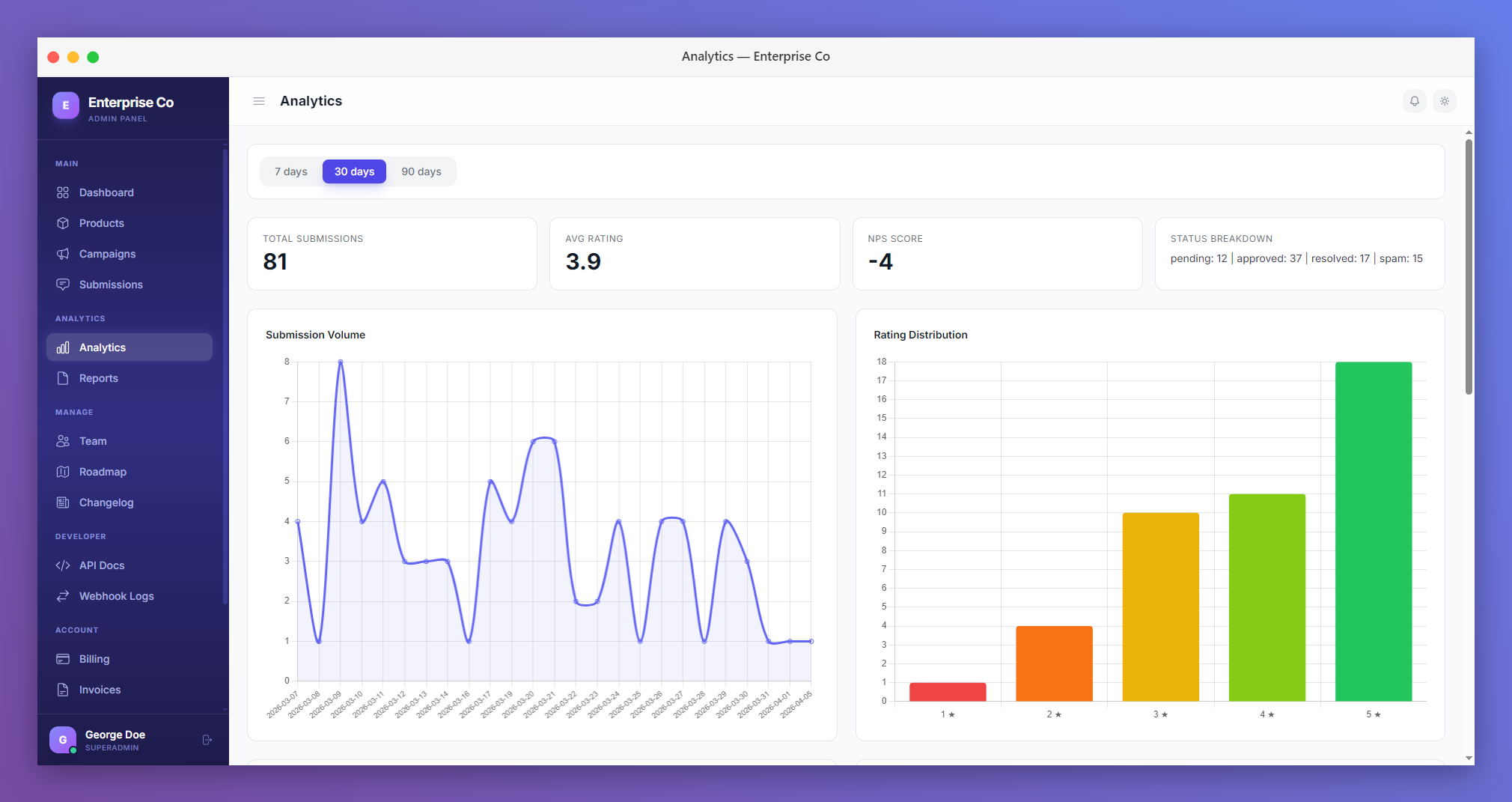The width and height of the screenshot is (1512, 802).
Task: Click the Campaigns megaphone icon
Action: (x=64, y=254)
